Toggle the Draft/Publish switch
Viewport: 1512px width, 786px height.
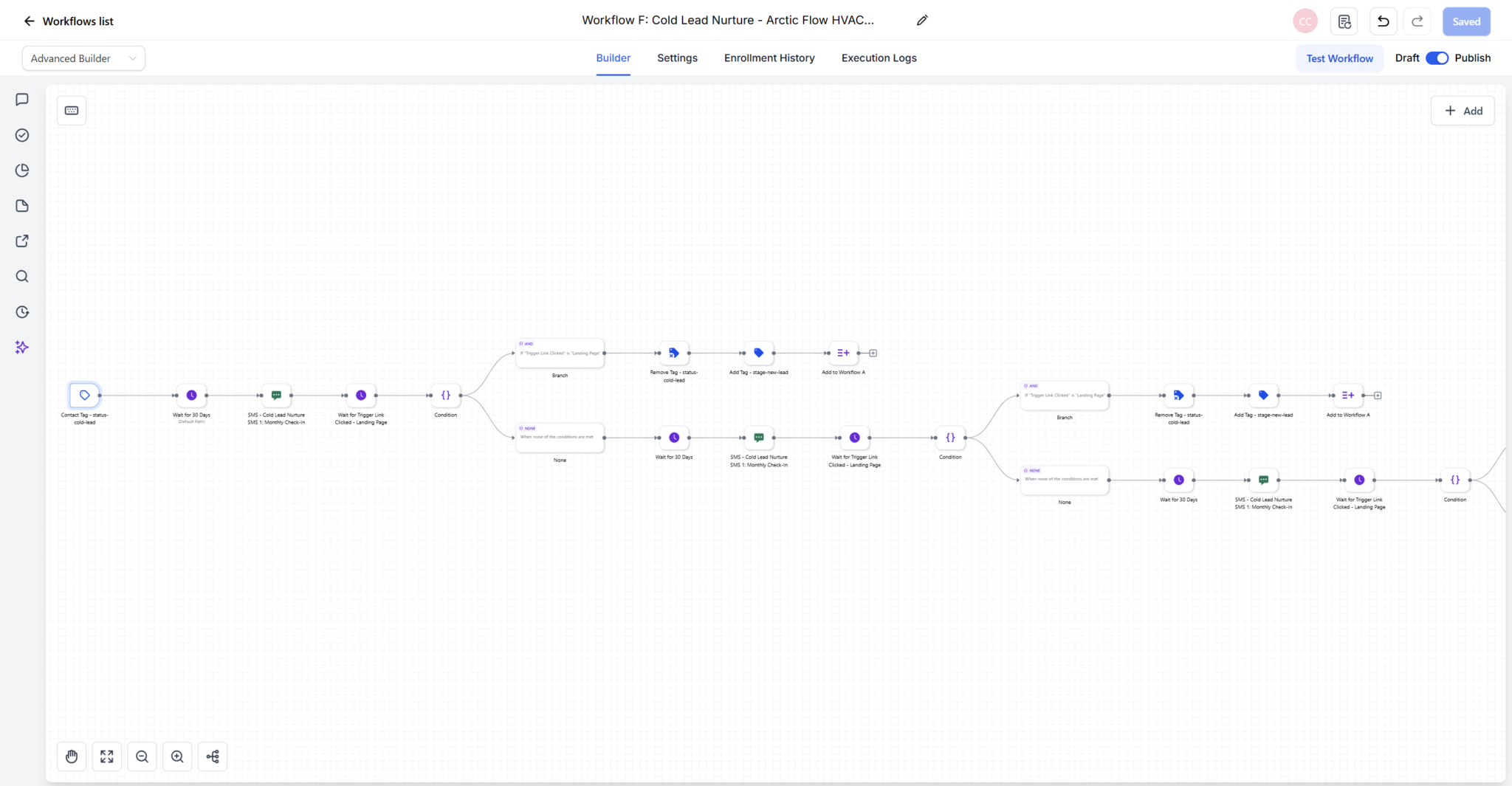point(1437,58)
